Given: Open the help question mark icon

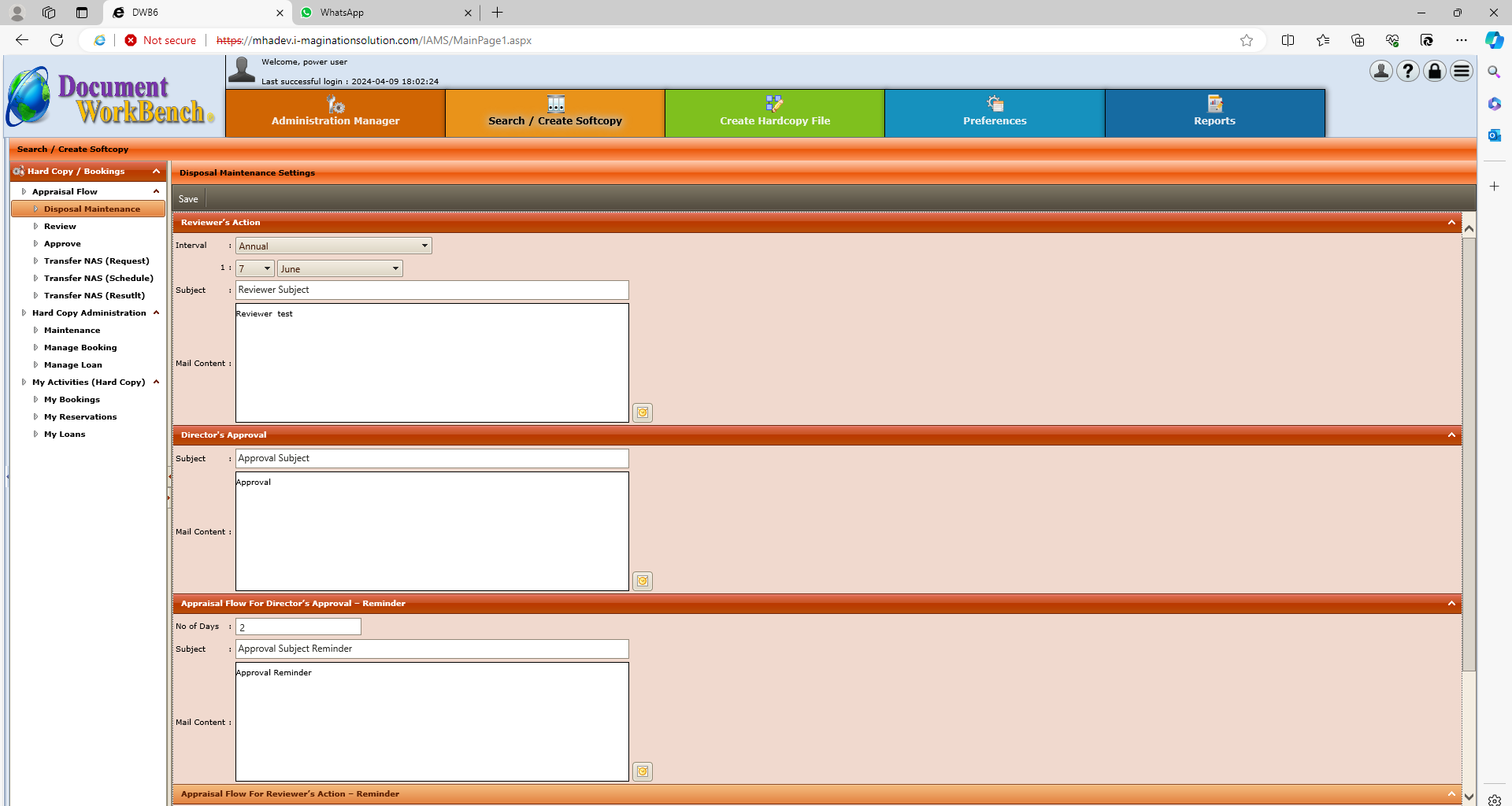Looking at the screenshot, I should click(1407, 72).
